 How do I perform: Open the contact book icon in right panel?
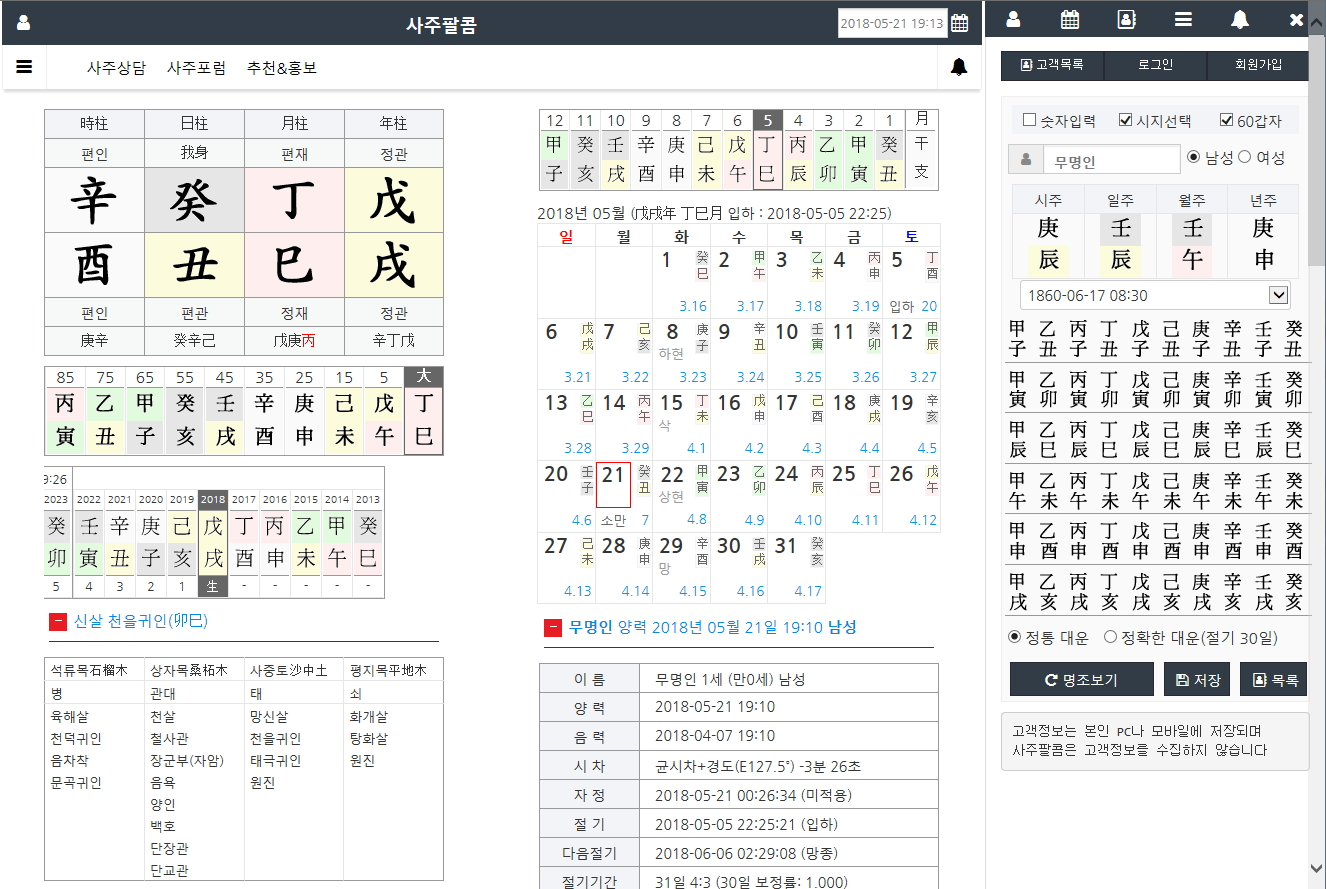(1126, 19)
